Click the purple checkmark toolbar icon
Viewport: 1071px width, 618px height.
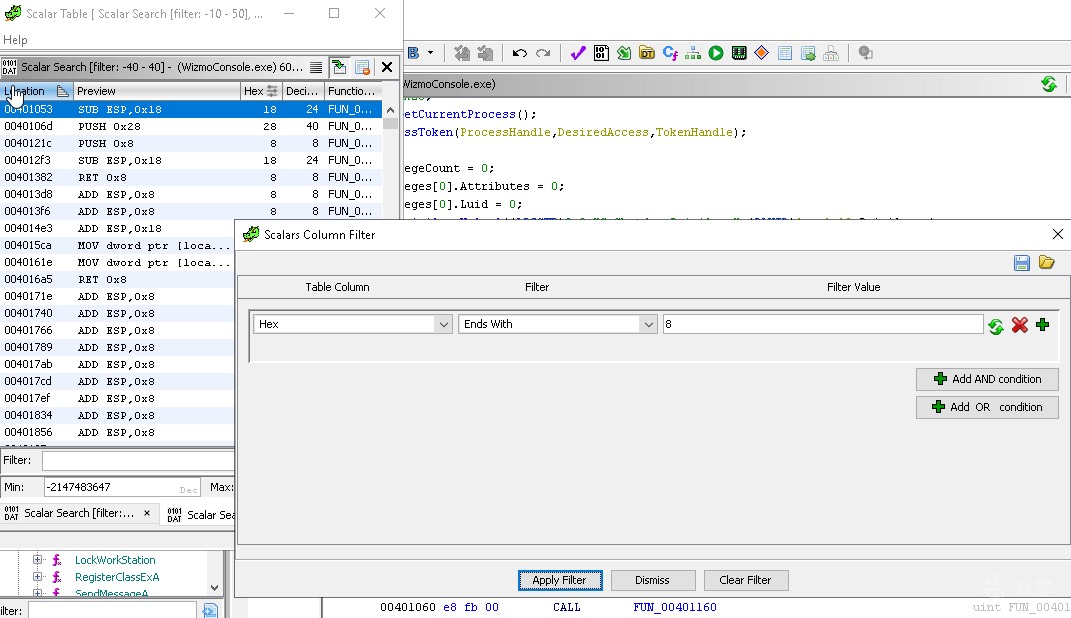click(x=577, y=53)
